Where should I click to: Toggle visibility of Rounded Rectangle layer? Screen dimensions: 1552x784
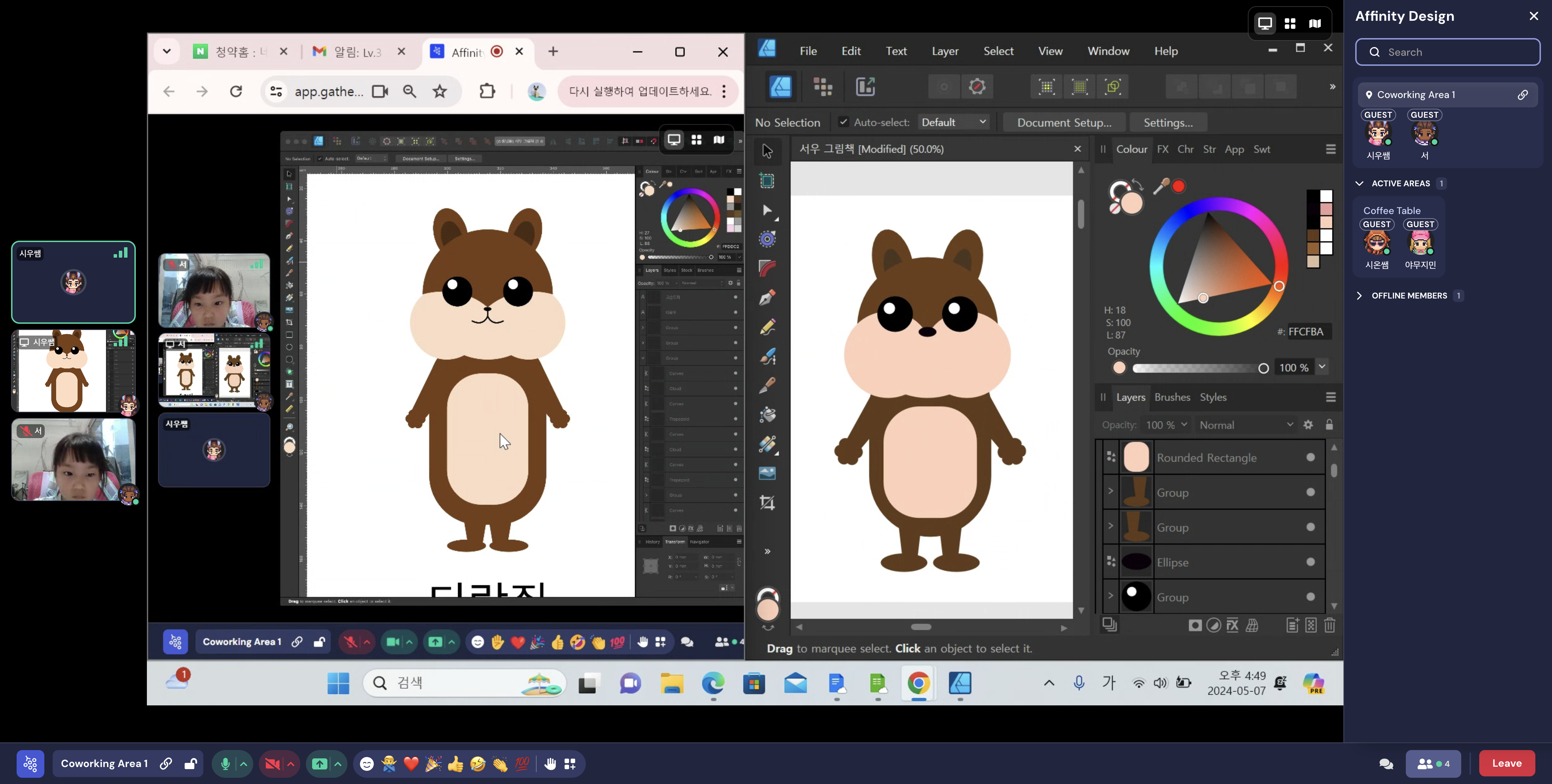point(1311,458)
